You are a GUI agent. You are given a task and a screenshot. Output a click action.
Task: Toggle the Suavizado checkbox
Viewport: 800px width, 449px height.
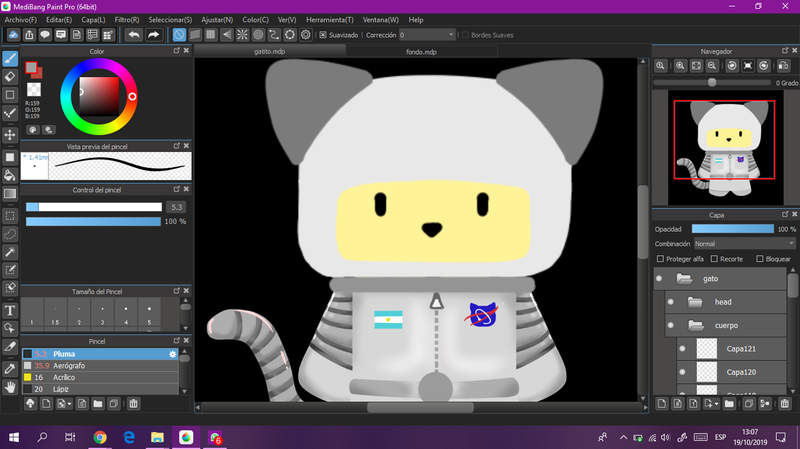click(x=322, y=35)
